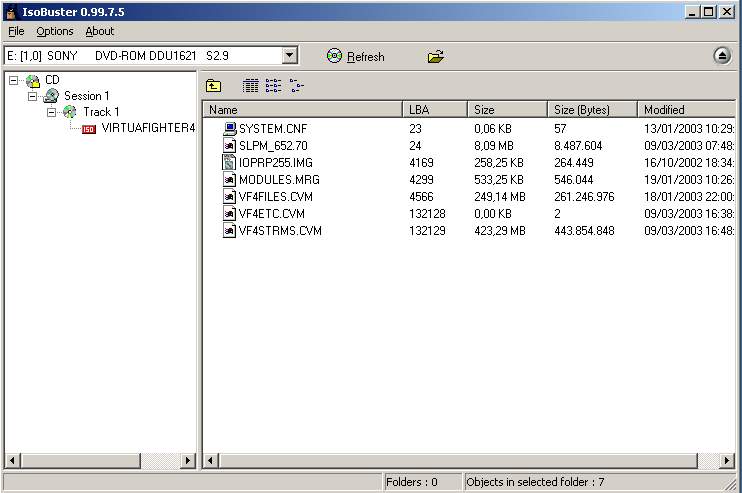The image size is (742, 493).
Task: Click the VF4STRMS.CVM file icon
Action: [230, 230]
